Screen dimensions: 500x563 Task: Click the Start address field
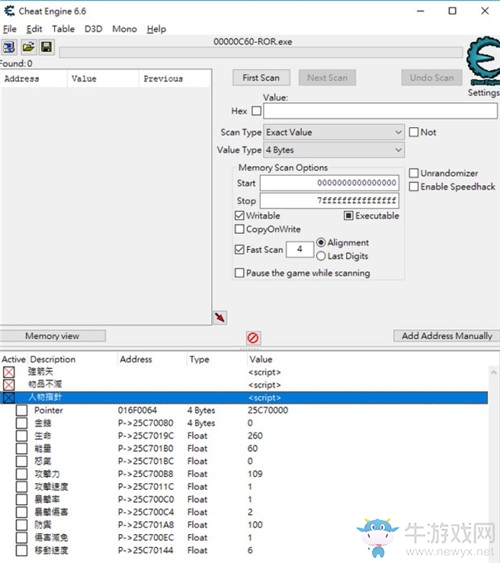(x=329, y=183)
